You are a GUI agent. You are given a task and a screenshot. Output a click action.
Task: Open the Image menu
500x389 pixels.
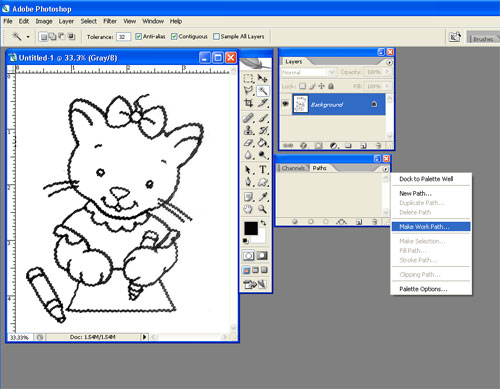(x=44, y=21)
